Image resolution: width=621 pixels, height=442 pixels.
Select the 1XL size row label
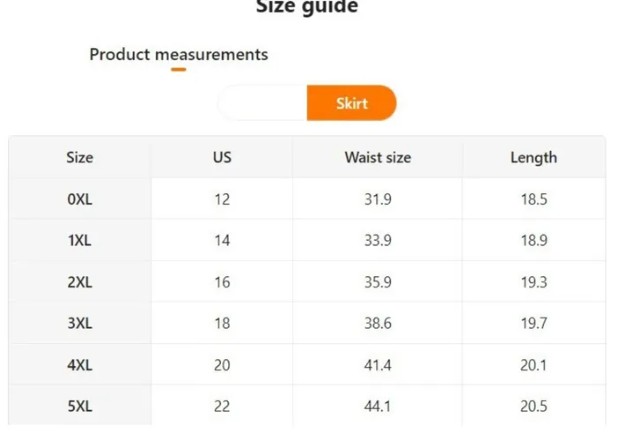80,240
